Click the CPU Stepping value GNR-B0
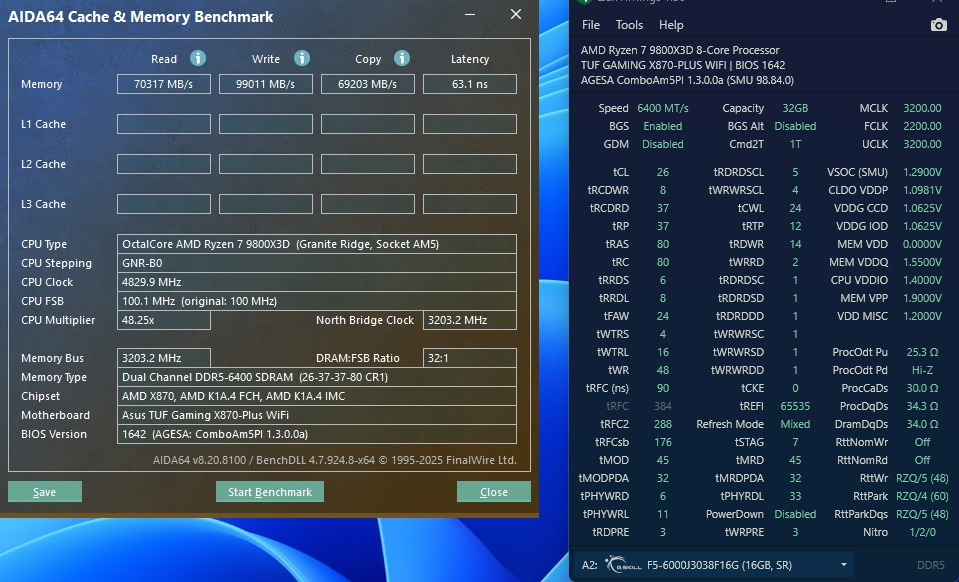The image size is (959, 582). (317, 263)
